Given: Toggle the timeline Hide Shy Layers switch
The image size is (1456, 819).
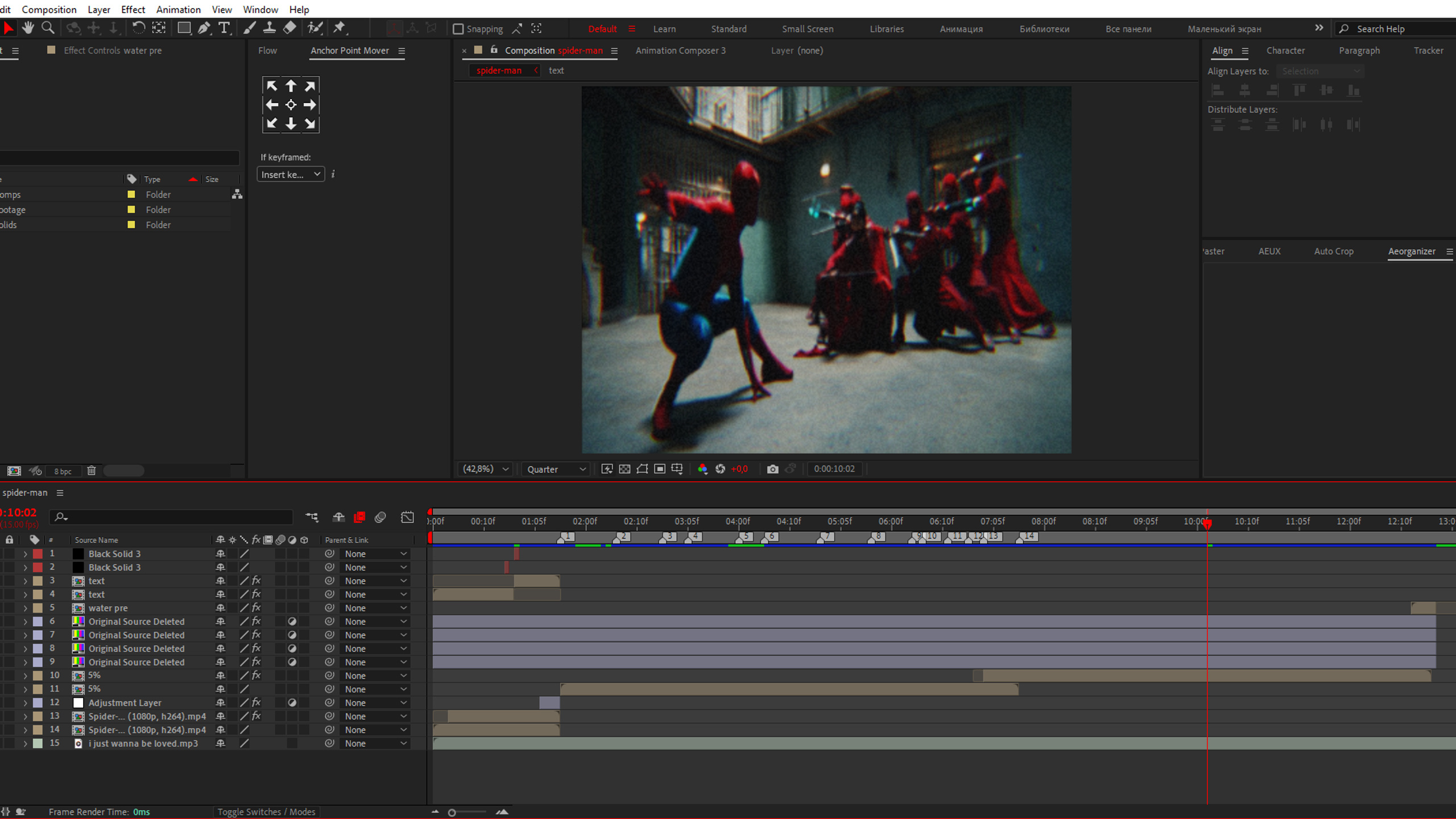Looking at the screenshot, I should [x=338, y=517].
